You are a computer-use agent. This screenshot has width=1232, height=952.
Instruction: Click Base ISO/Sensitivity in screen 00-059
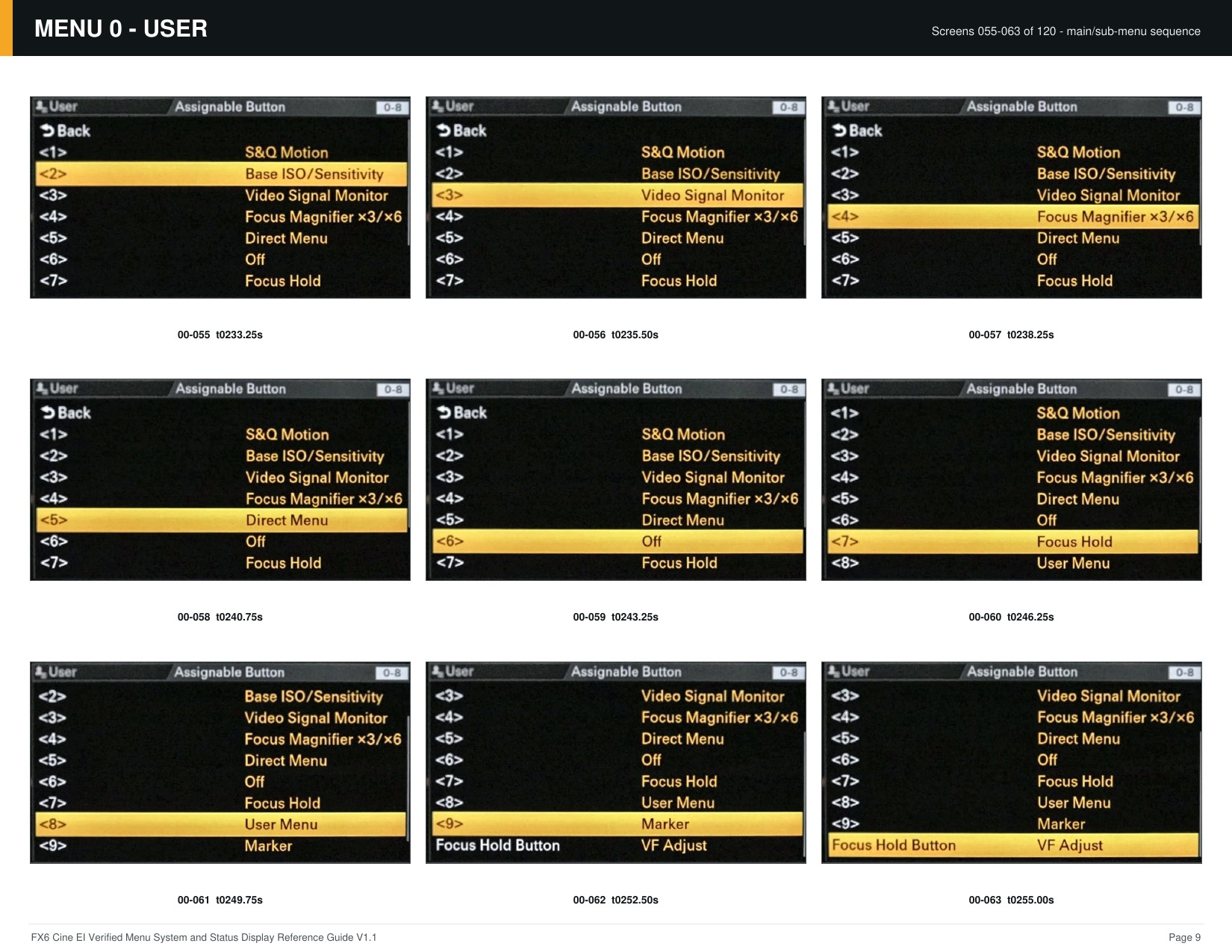pyautogui.click(x=711, y=456)
